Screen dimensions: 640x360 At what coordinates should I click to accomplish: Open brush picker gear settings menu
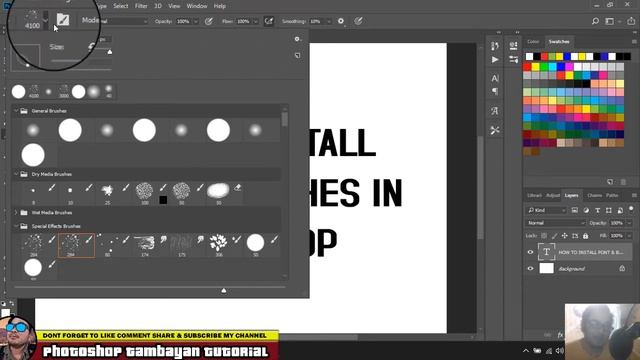pos(298,39)
